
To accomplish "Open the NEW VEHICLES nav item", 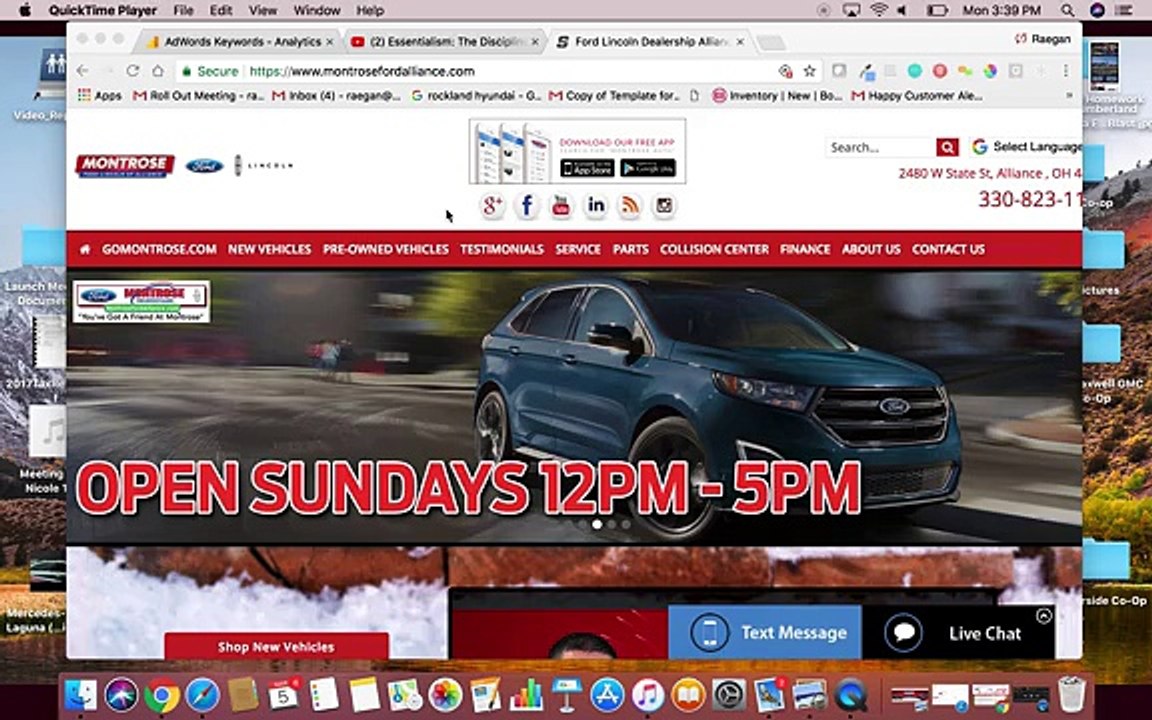I will (270, 249).
